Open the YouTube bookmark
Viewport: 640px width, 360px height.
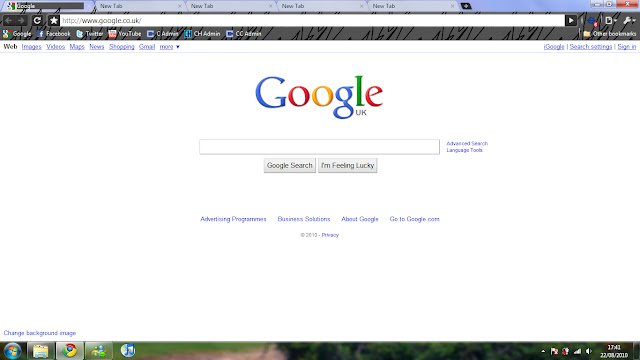pos(125,34)
